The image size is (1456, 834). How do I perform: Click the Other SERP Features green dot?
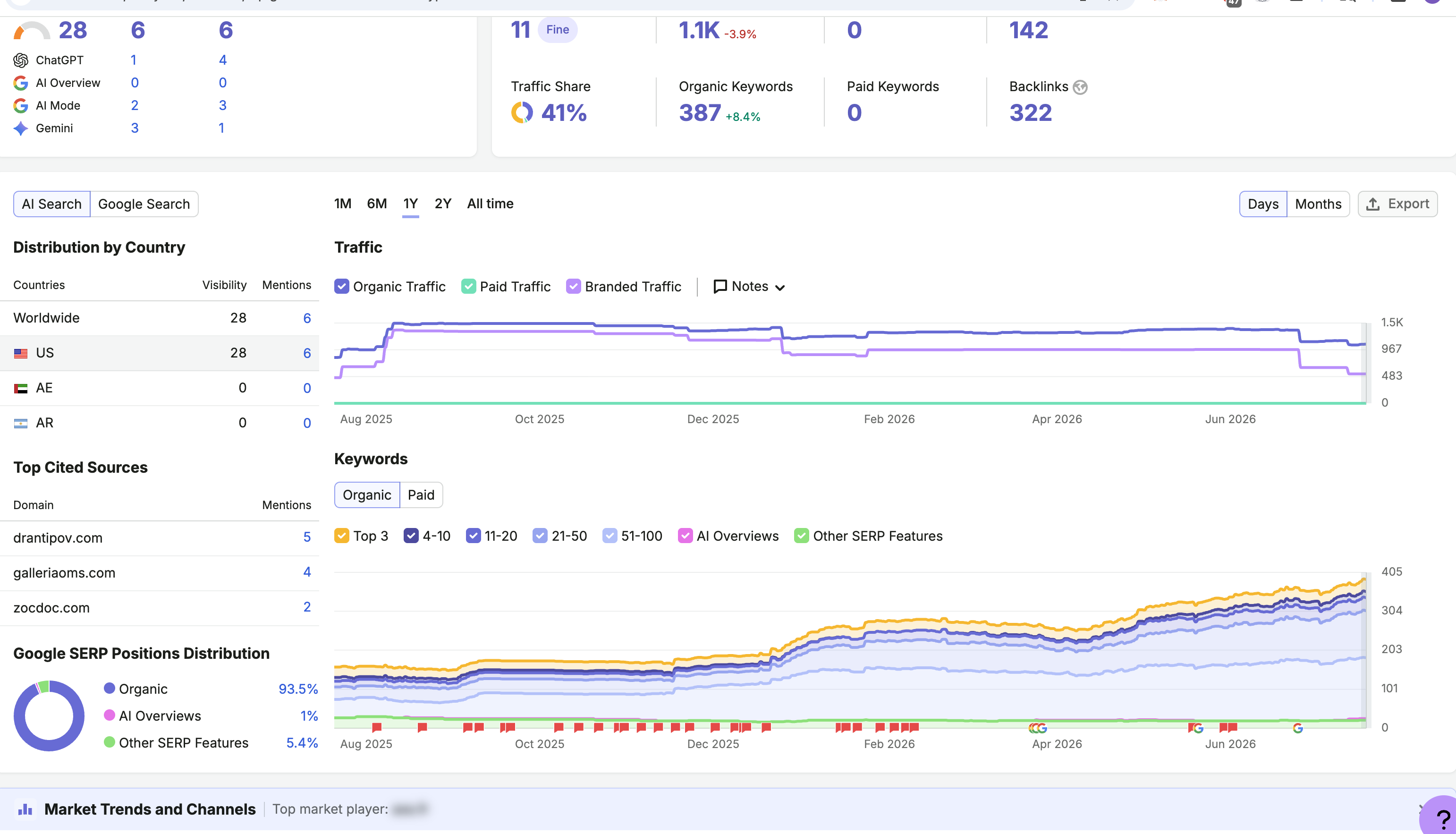pos(110,742)
